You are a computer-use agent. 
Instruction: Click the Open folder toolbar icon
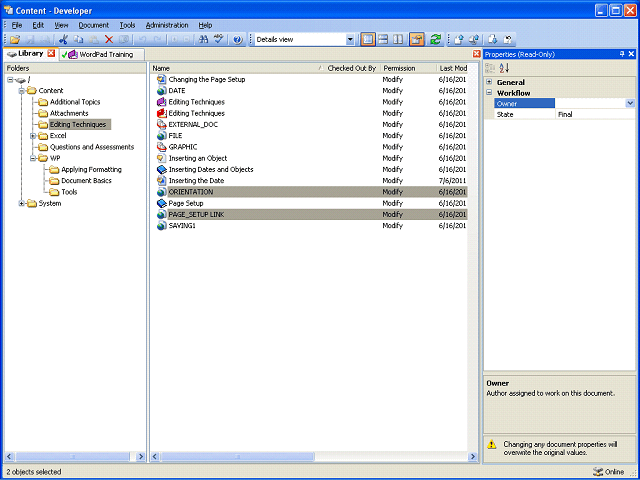[15, 40]
